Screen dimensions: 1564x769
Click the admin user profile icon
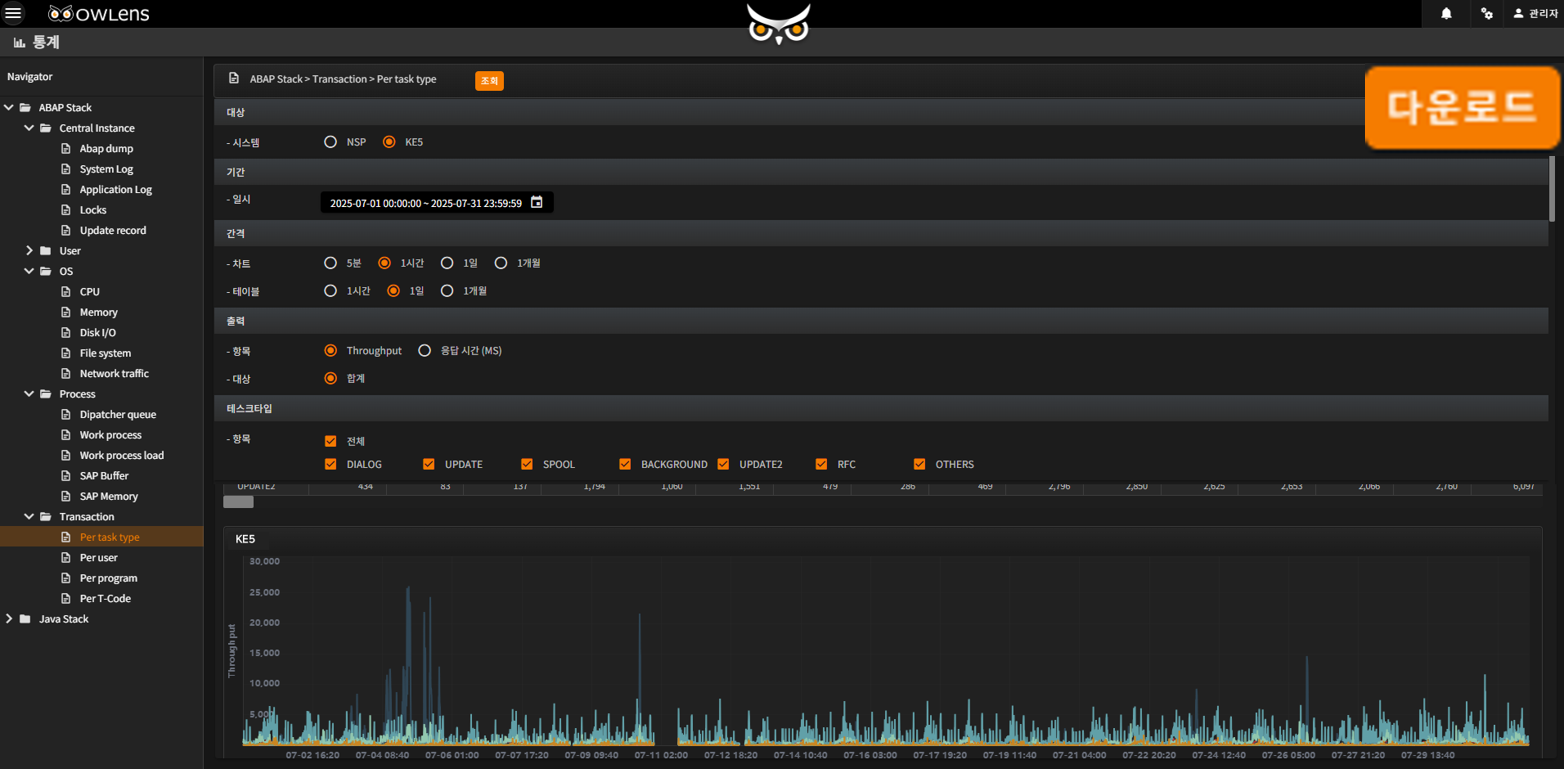(x=1518, y=13)
